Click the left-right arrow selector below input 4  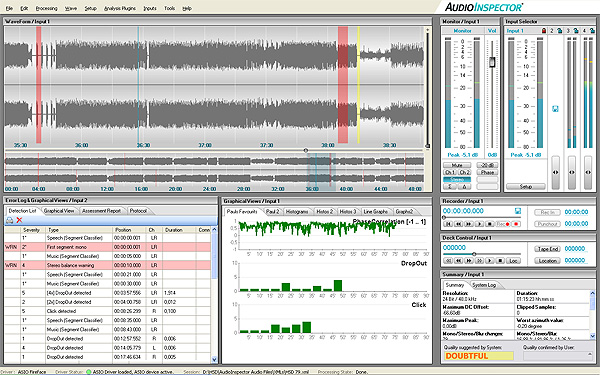point(588,173)
